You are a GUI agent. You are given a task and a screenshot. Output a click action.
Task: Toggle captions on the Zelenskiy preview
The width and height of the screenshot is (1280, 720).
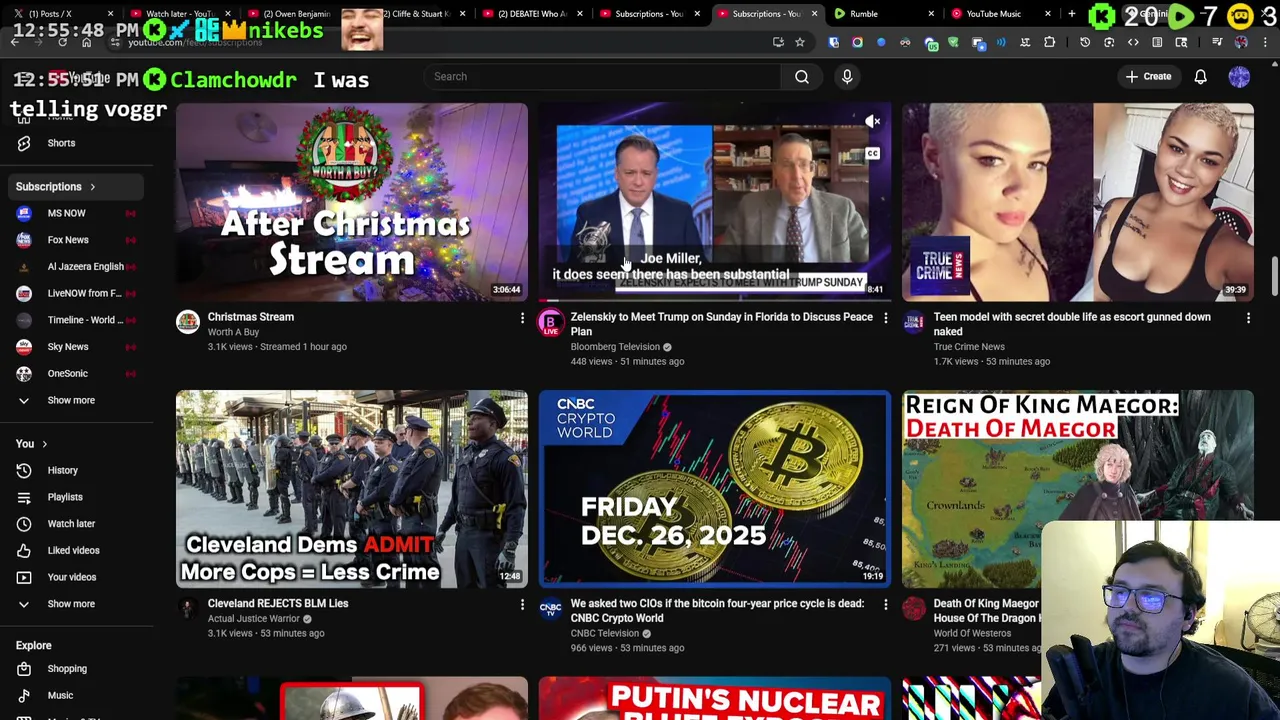point(873,154)
